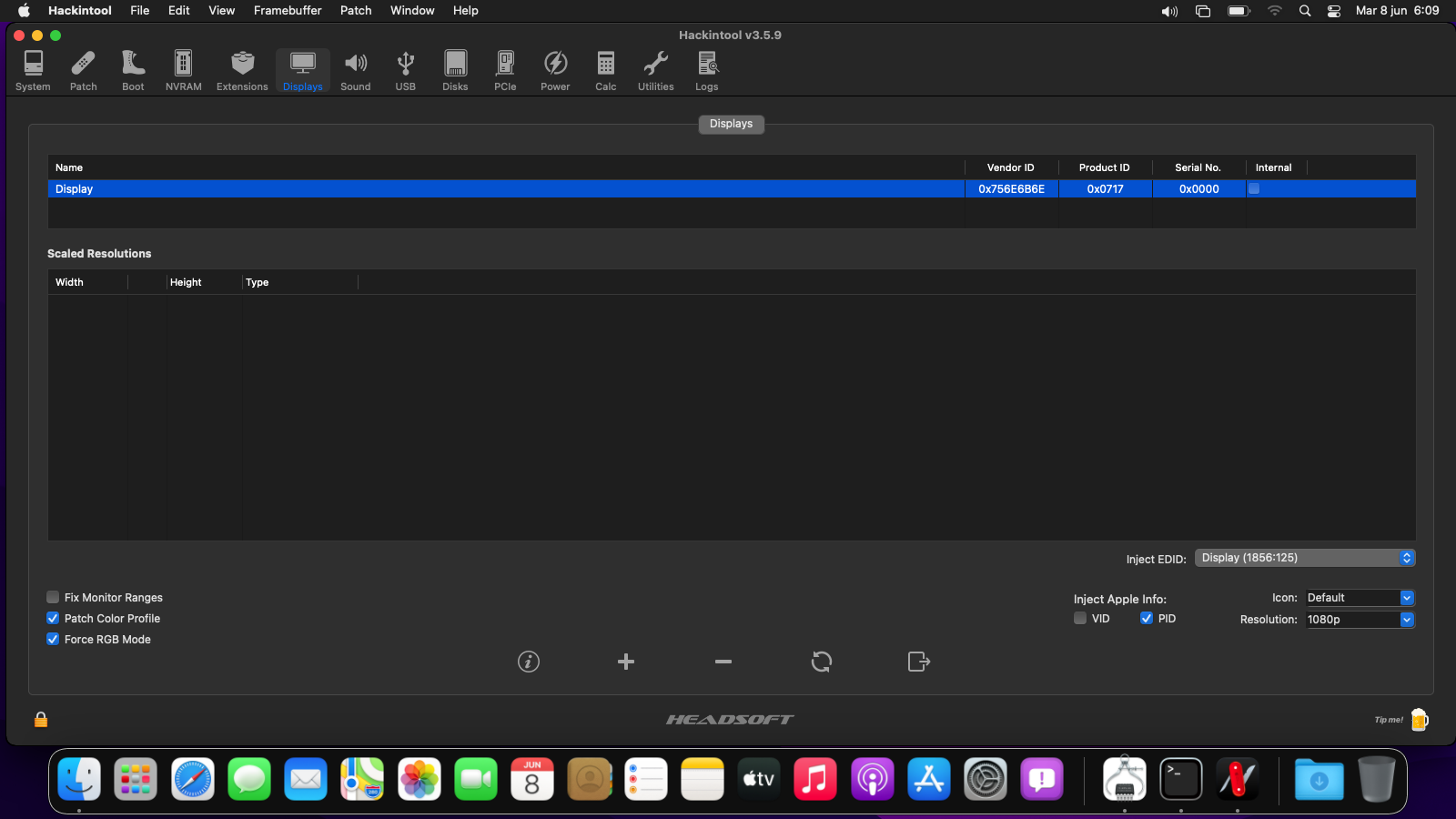Open the View menu
The height and width of the screenshot is (819, 1456).
222,11
